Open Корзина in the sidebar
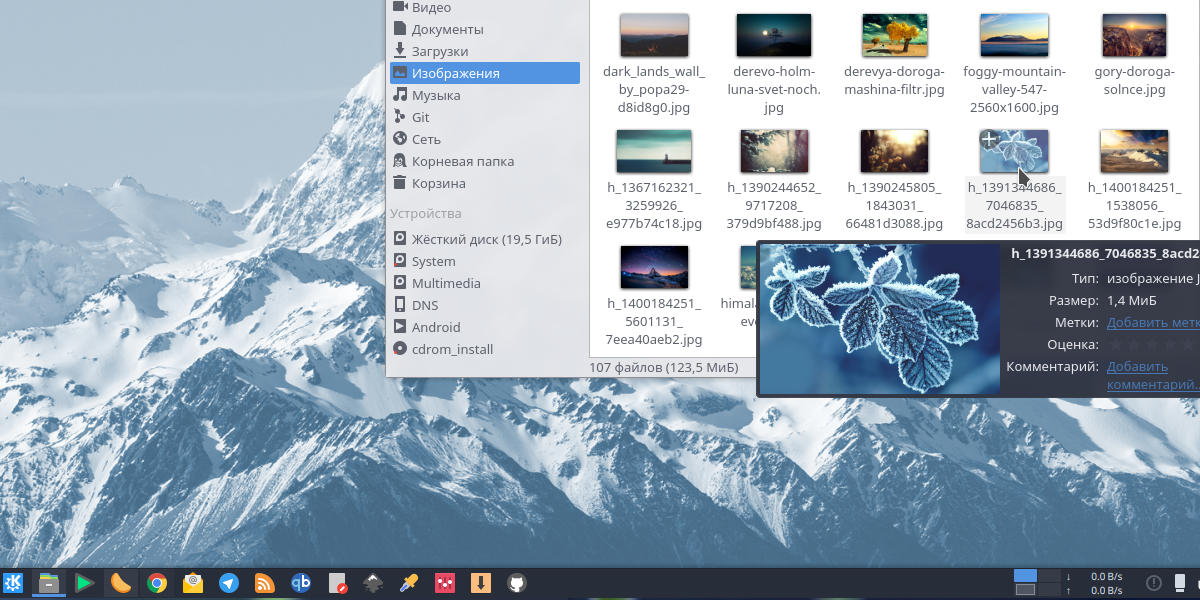1200x600 pixels. (438, 183)
